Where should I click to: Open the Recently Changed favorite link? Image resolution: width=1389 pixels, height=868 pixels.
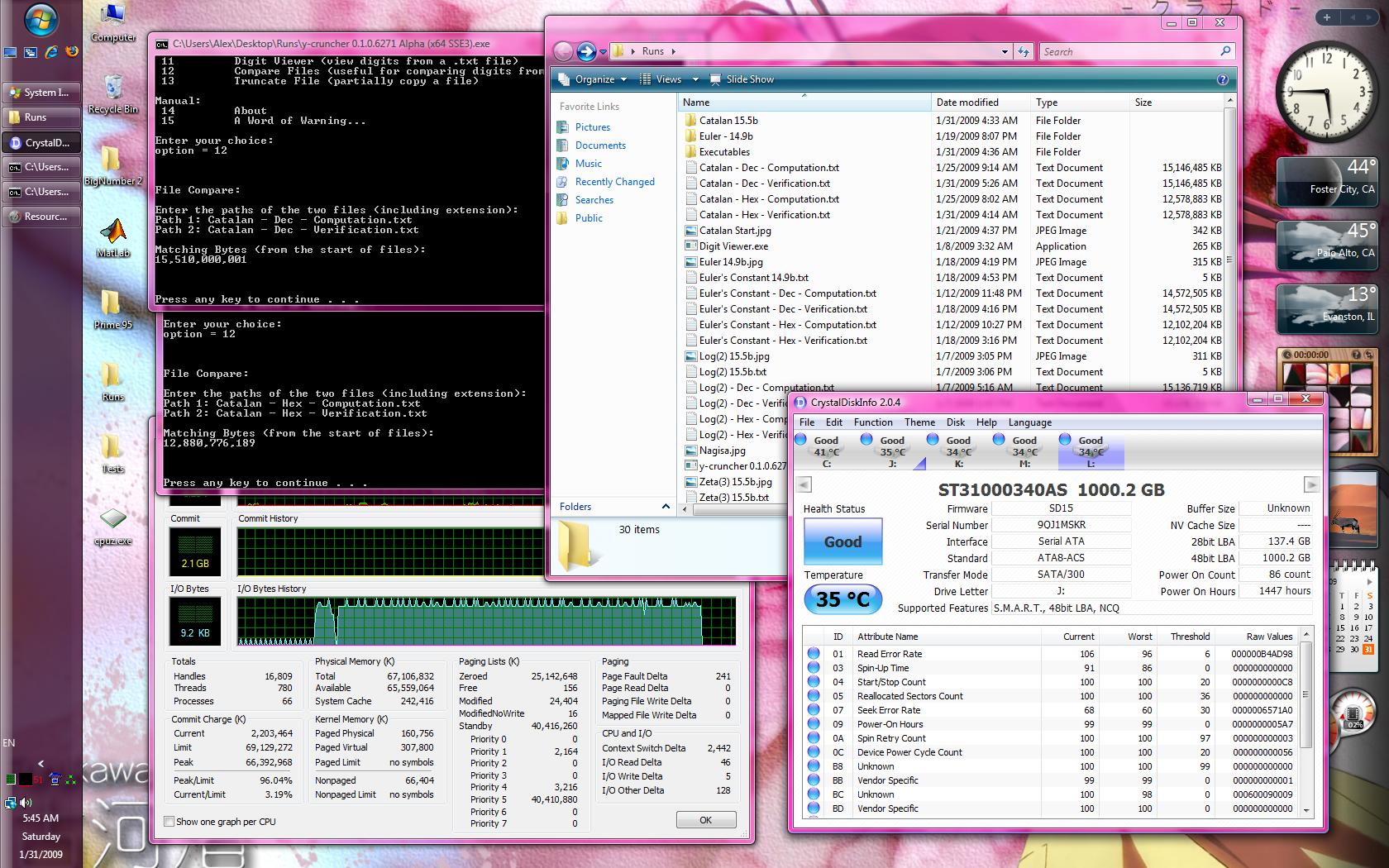tap(614, 182)
